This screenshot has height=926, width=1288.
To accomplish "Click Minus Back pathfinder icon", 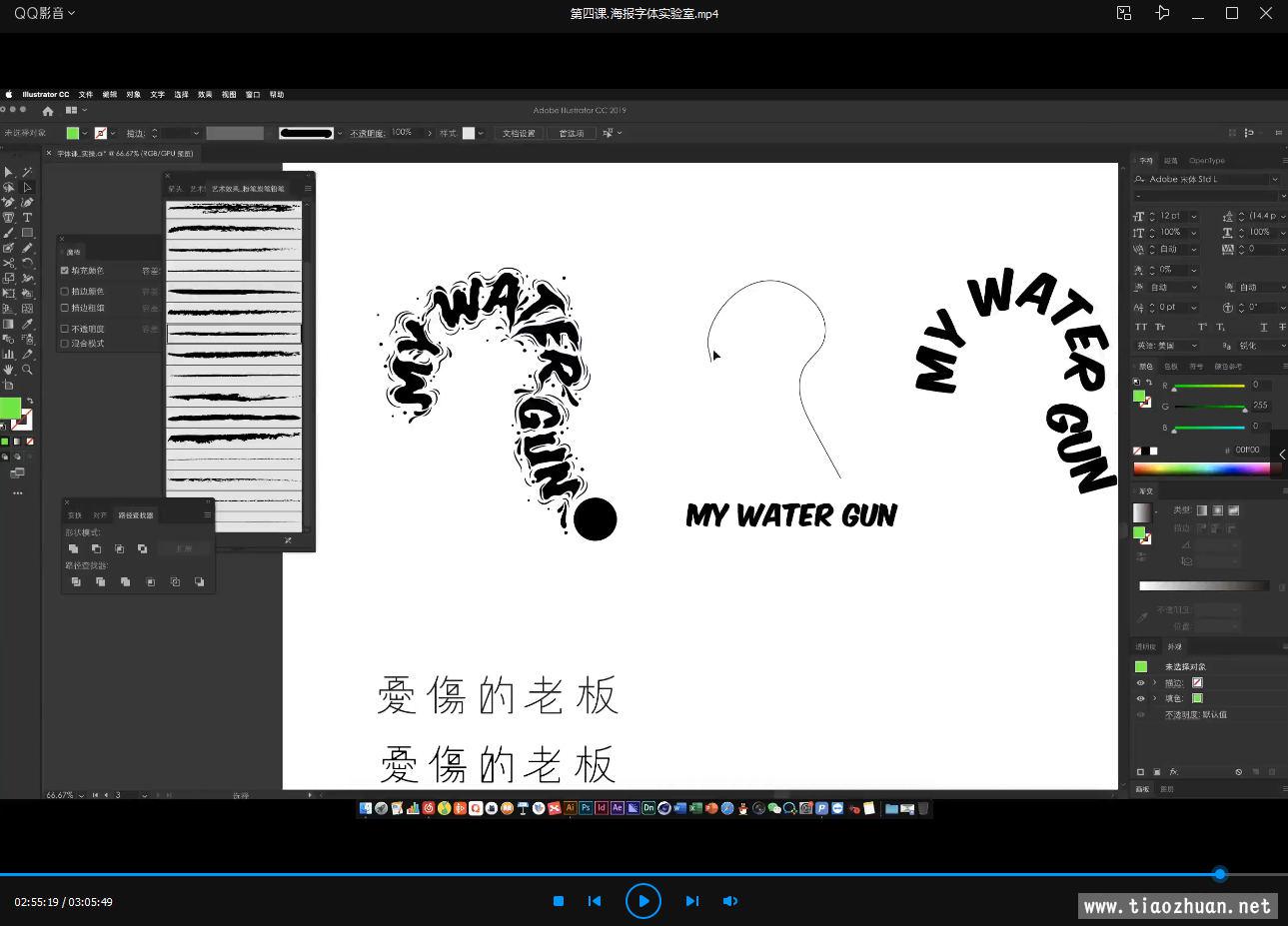I will pyautogui.click(x=200, y=581).
